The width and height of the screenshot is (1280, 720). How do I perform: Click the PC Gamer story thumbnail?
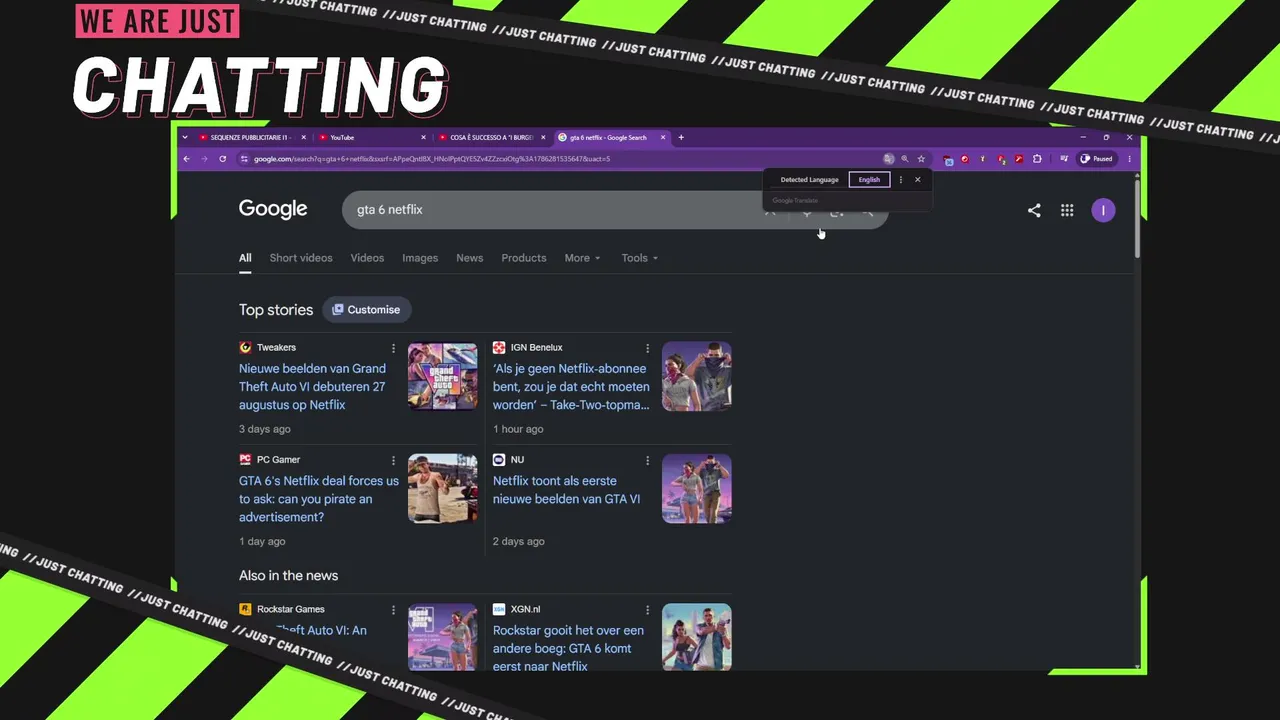click(443, 489)
